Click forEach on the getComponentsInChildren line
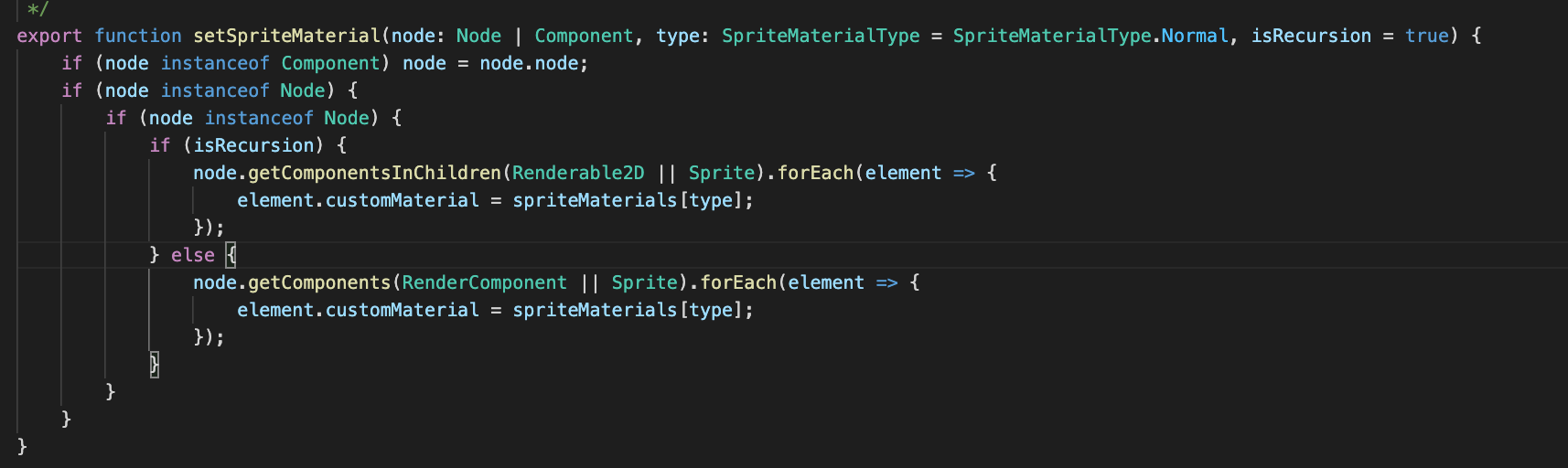 815,173
